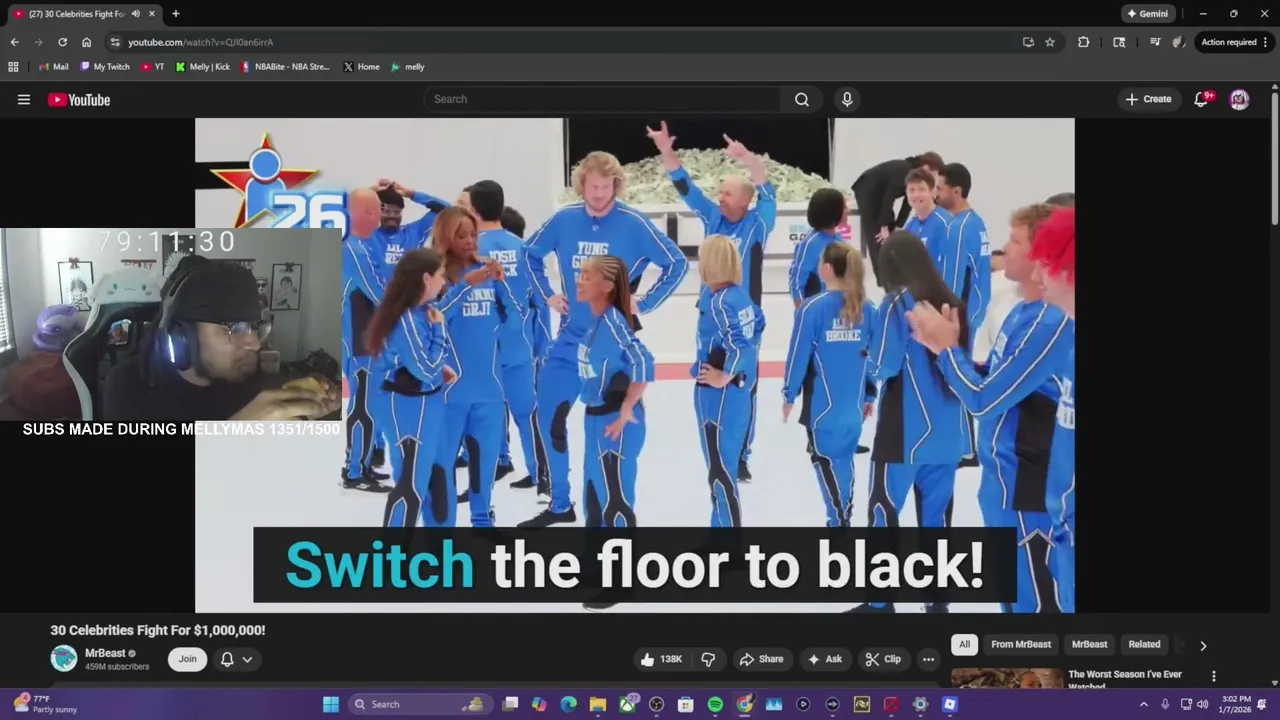Viewport: 1280px width, 720px height.
Task: Install app icon in address bar
Action: click(x=1028, y=42)
